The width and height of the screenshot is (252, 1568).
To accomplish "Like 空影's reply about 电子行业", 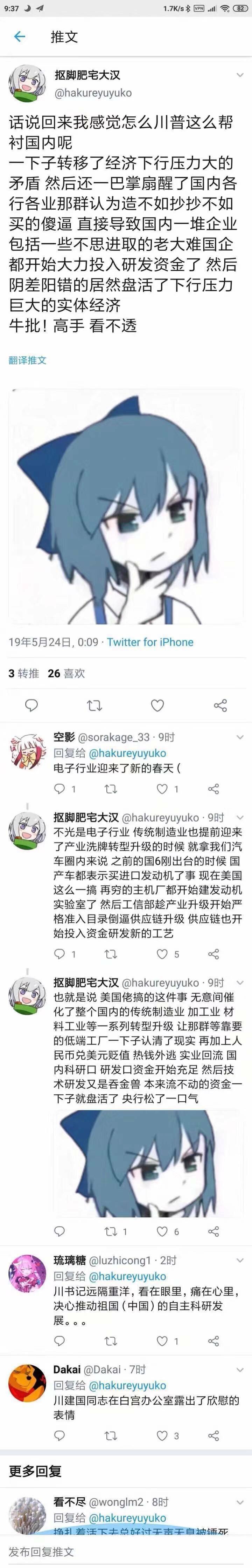I will click(x=162, y=789).
